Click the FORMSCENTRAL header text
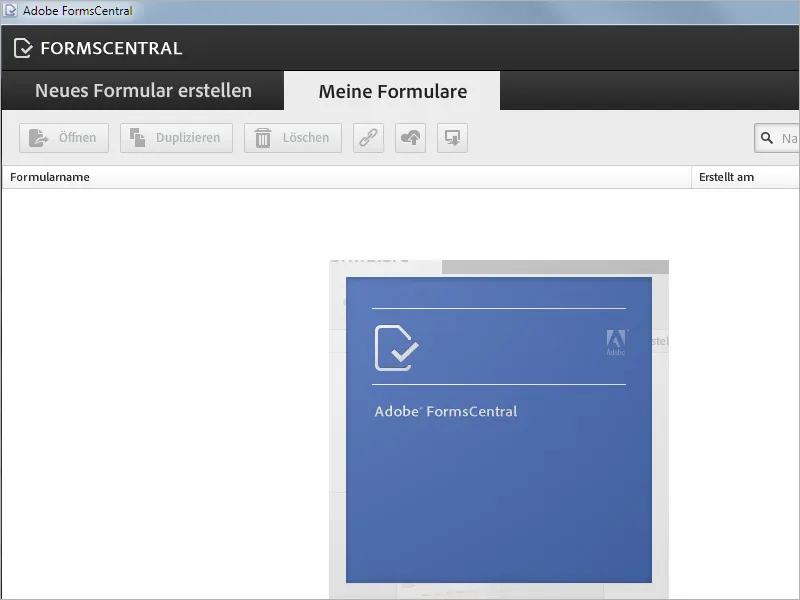Screen dimensions: 800x600 coord(111,47)
